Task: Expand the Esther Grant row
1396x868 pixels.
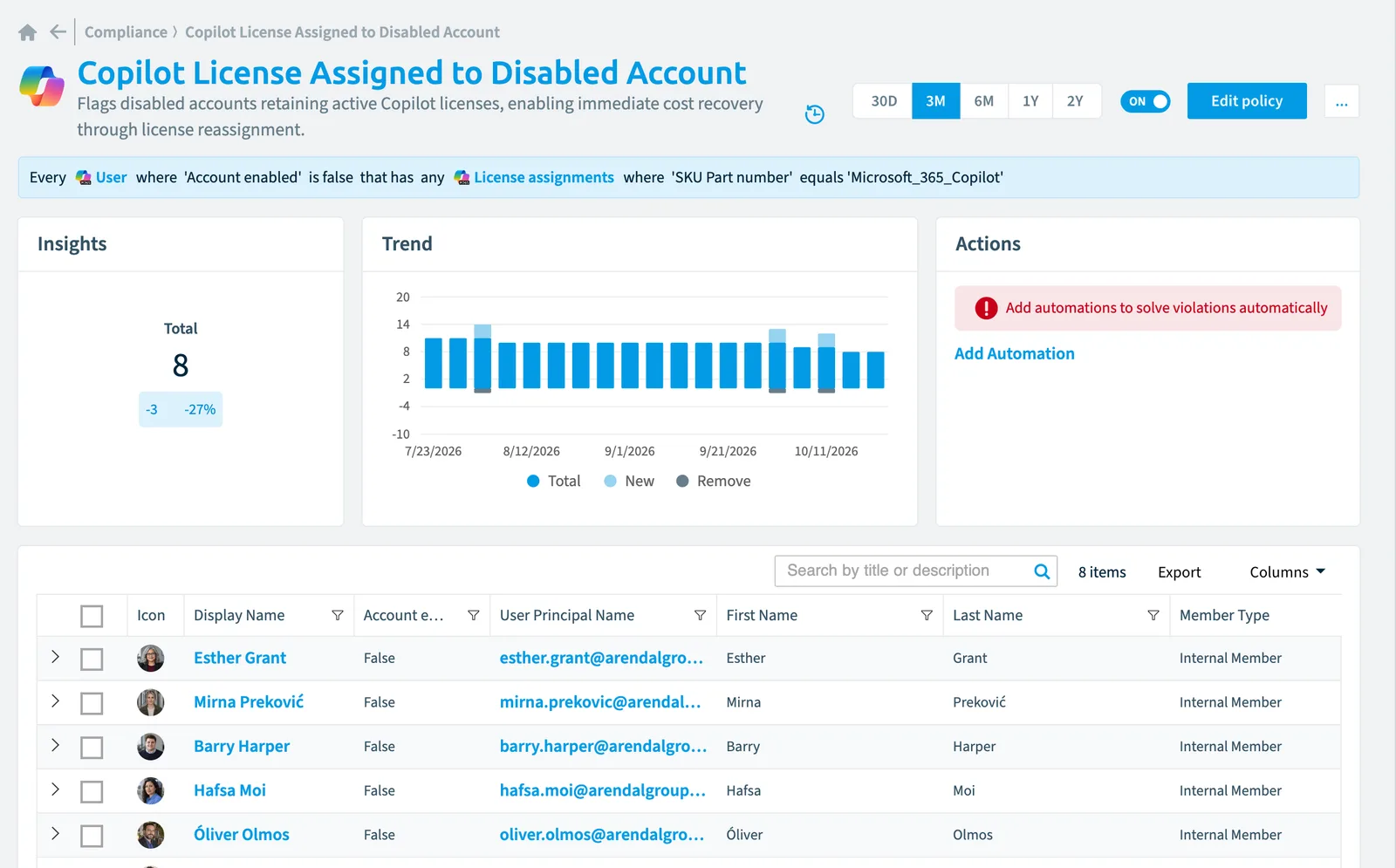Action: pyautogui.click(x=55, y=657)
